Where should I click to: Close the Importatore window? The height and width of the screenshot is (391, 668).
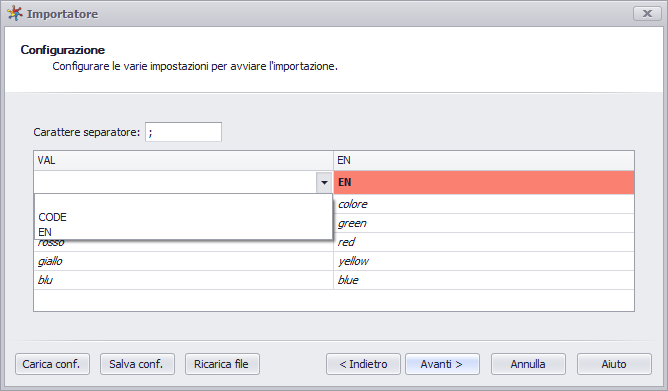647,14
